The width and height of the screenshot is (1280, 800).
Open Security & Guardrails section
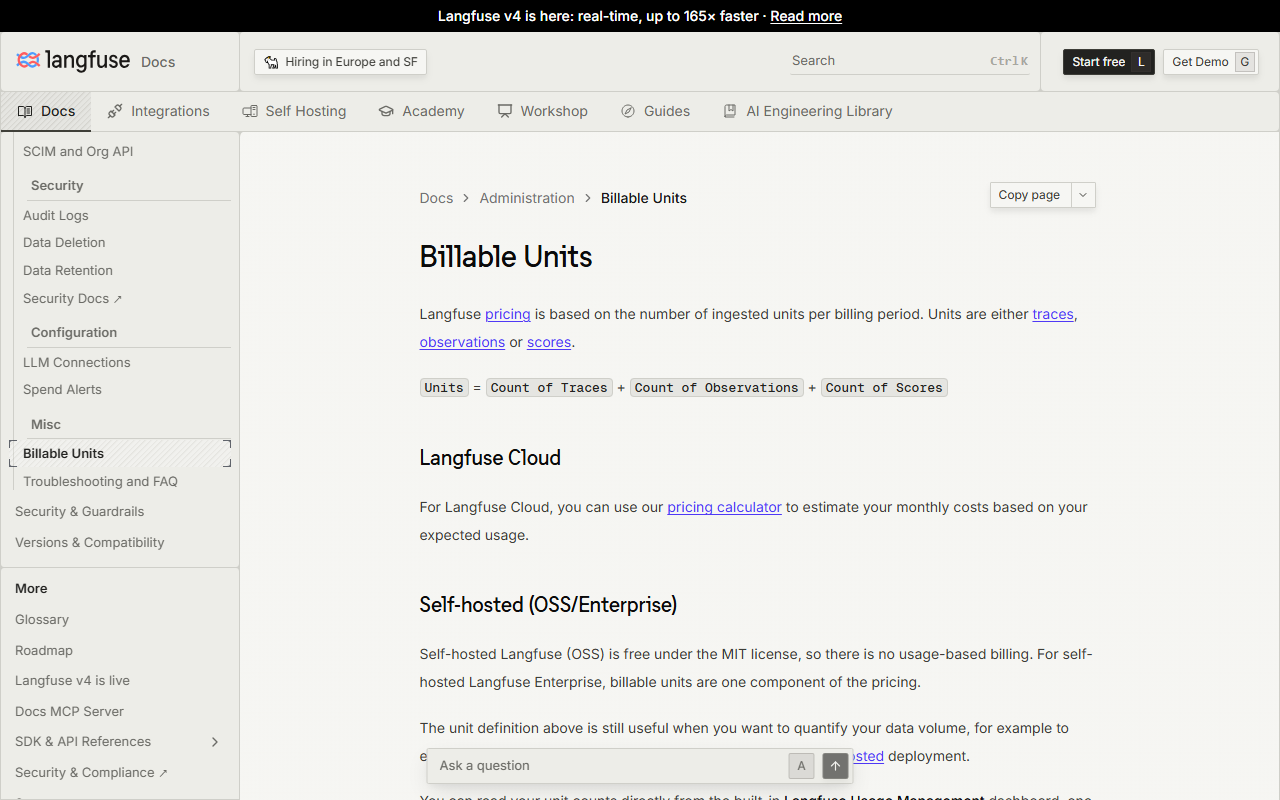[80, 511]
